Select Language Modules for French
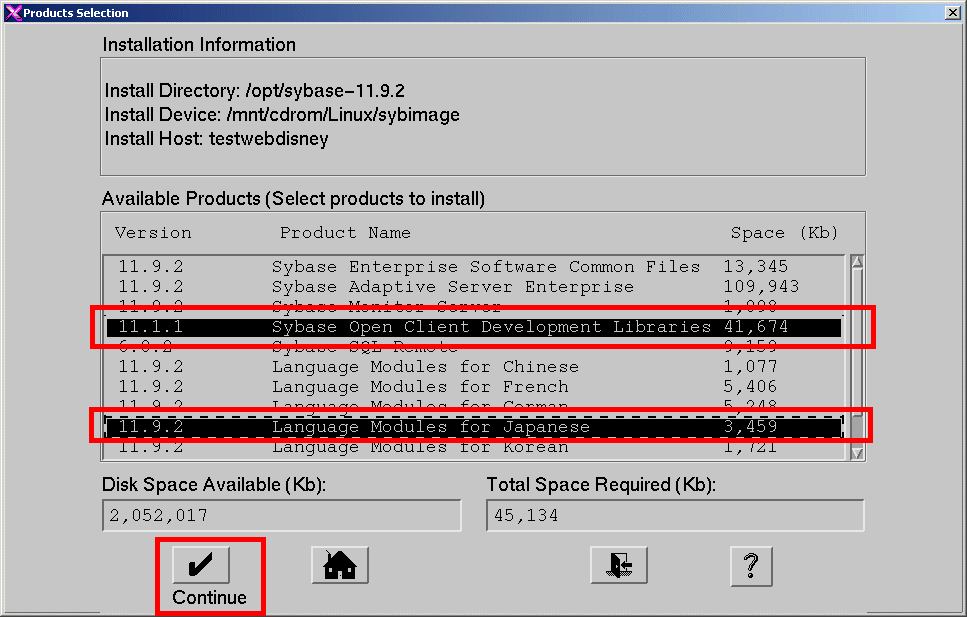The width and height of the screenshot is (967, 617). coord(474,386)
